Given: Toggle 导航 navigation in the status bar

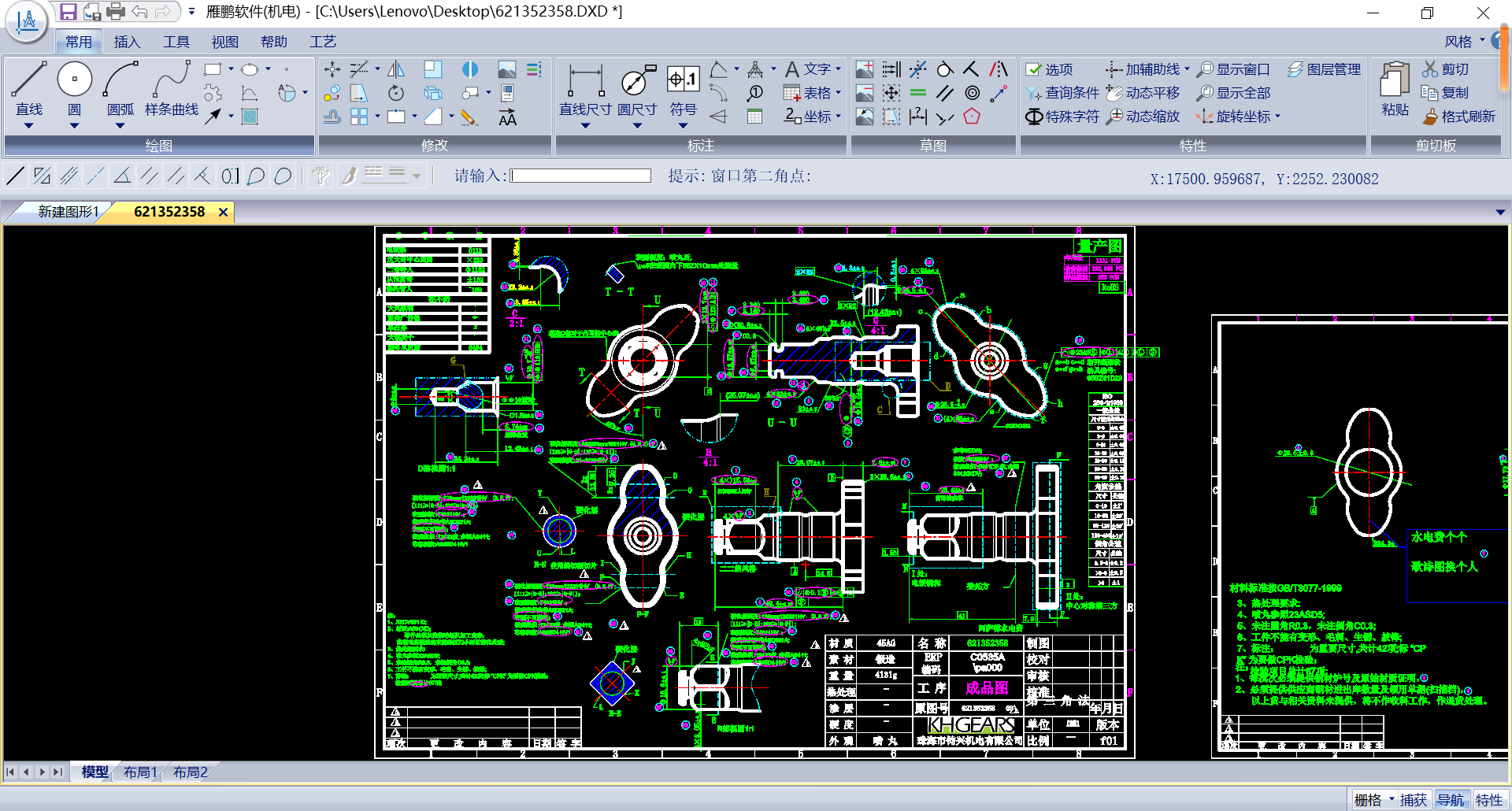Looking at the screenshot, I should click(1451, 800).
